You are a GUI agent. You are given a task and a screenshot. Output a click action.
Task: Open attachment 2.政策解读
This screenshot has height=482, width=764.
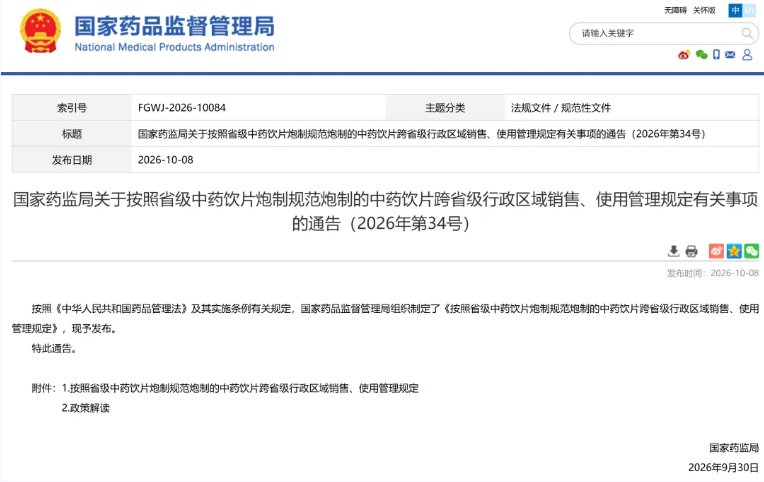pos(86,408)
